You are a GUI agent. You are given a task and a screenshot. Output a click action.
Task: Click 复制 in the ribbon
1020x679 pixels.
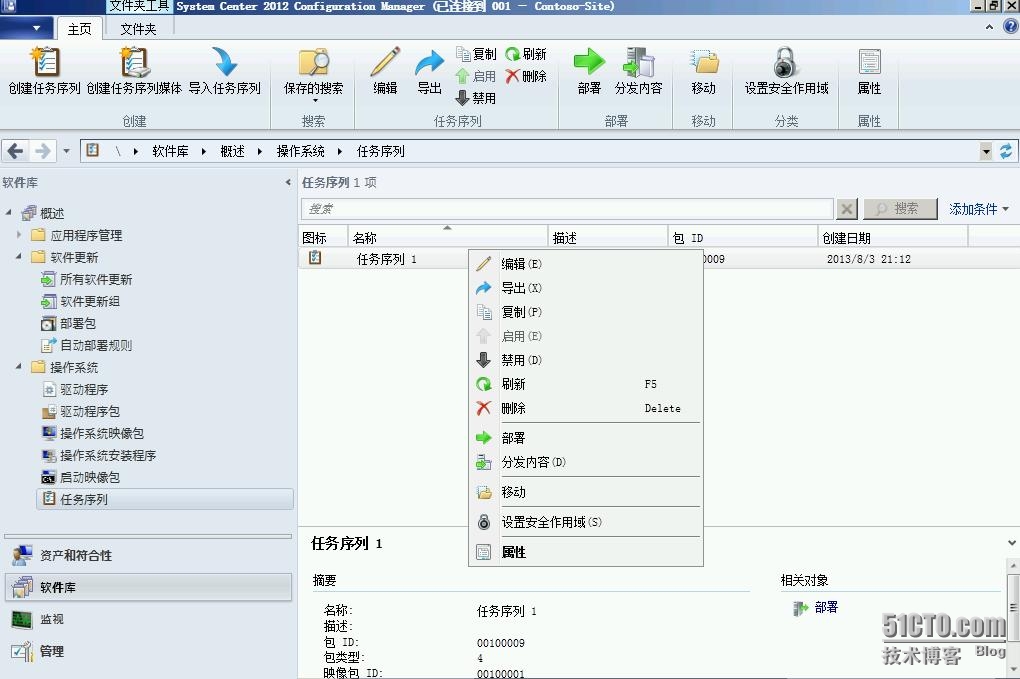[476, 54]
